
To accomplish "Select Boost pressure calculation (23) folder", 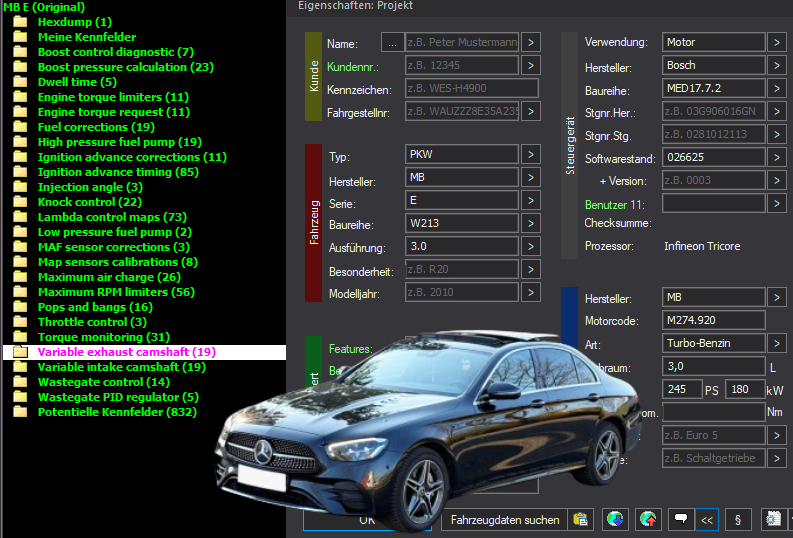I will (x=126, y=67).
